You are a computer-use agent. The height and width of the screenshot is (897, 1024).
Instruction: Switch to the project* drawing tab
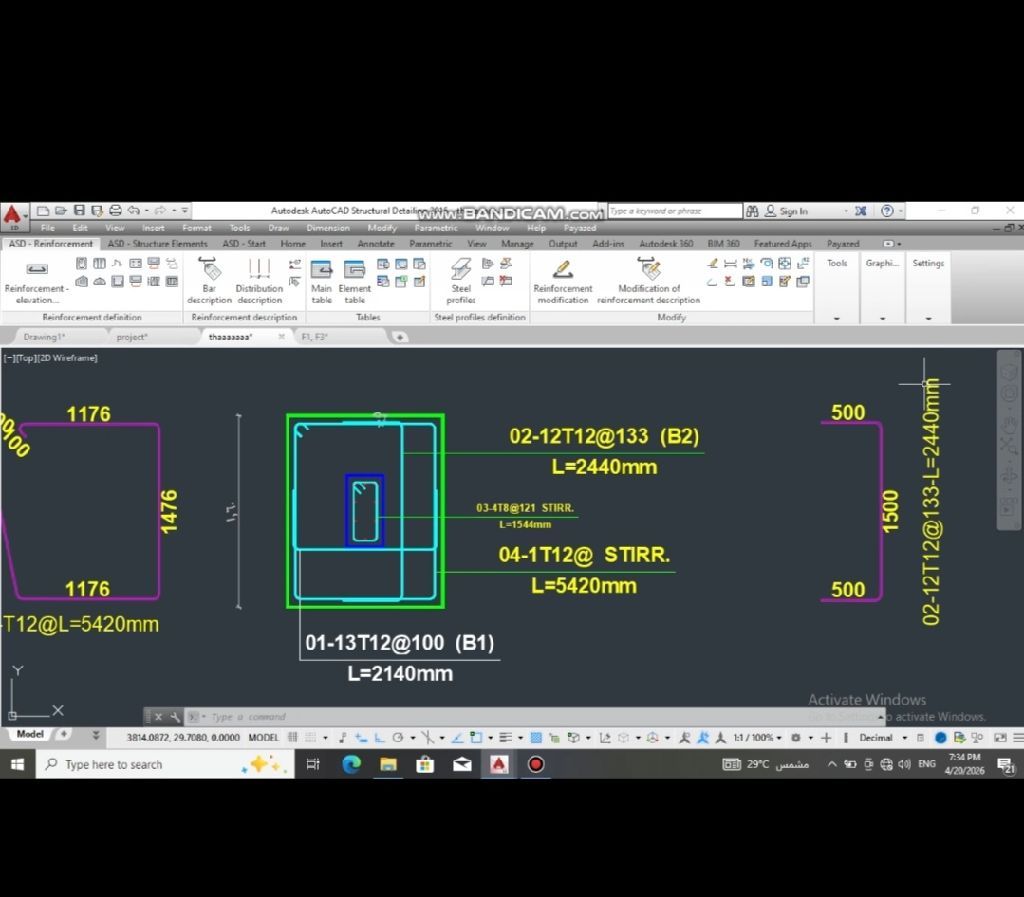pos(132,337)
